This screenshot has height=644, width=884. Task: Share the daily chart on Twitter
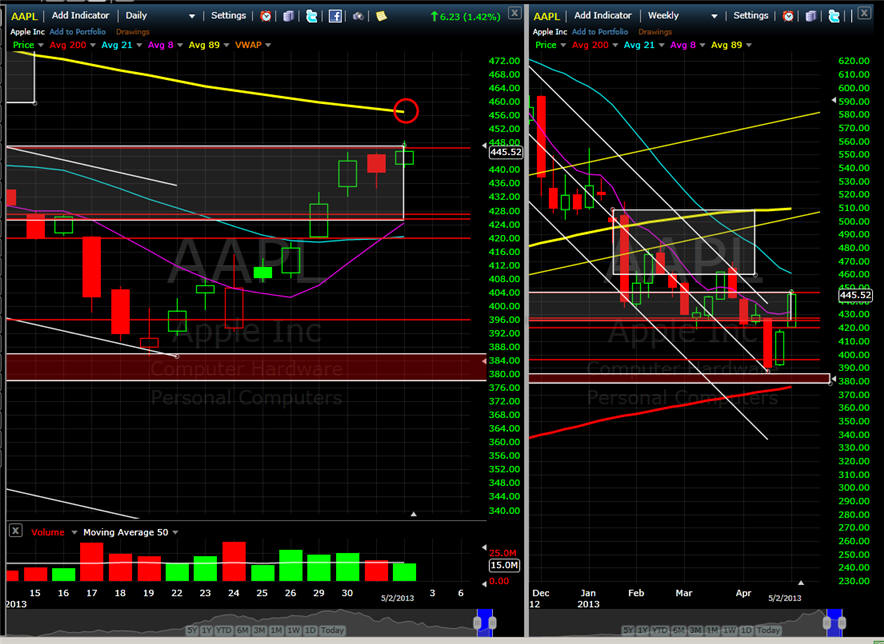pos(312,16)
